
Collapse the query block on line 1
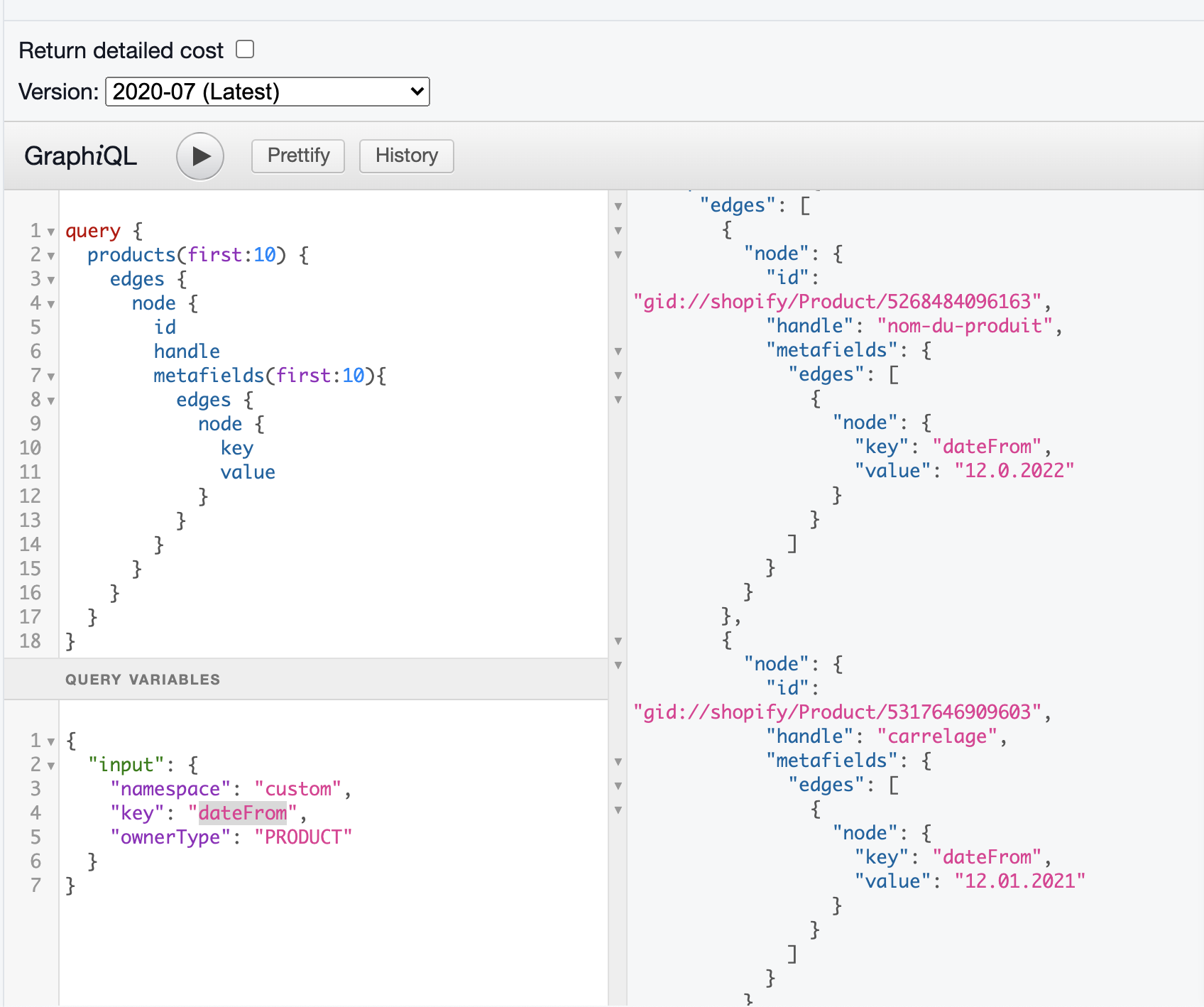[x=50, y=232]
